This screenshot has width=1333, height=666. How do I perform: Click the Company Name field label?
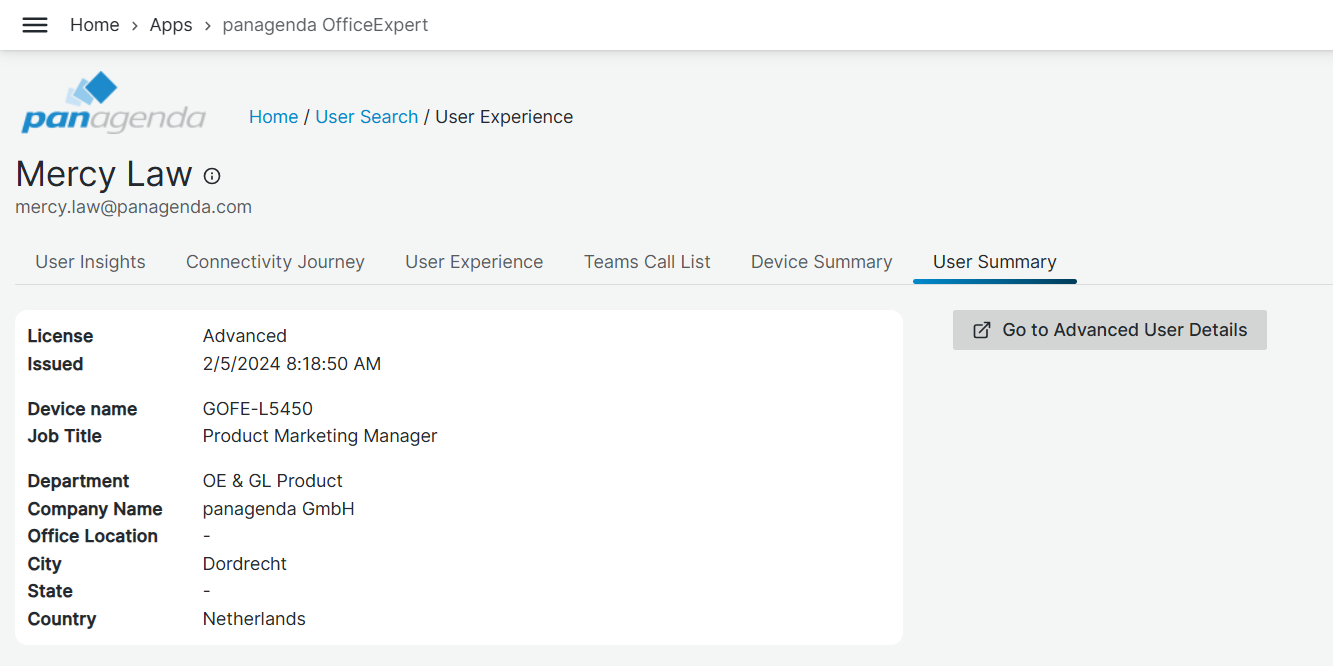pos(95,509)
